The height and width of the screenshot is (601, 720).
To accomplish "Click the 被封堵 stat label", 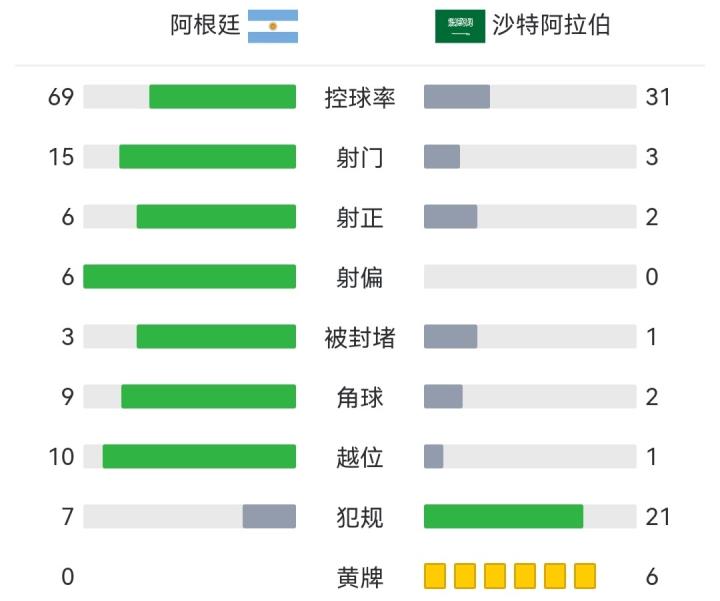I will pyautogui.click(x=360, y=337).
